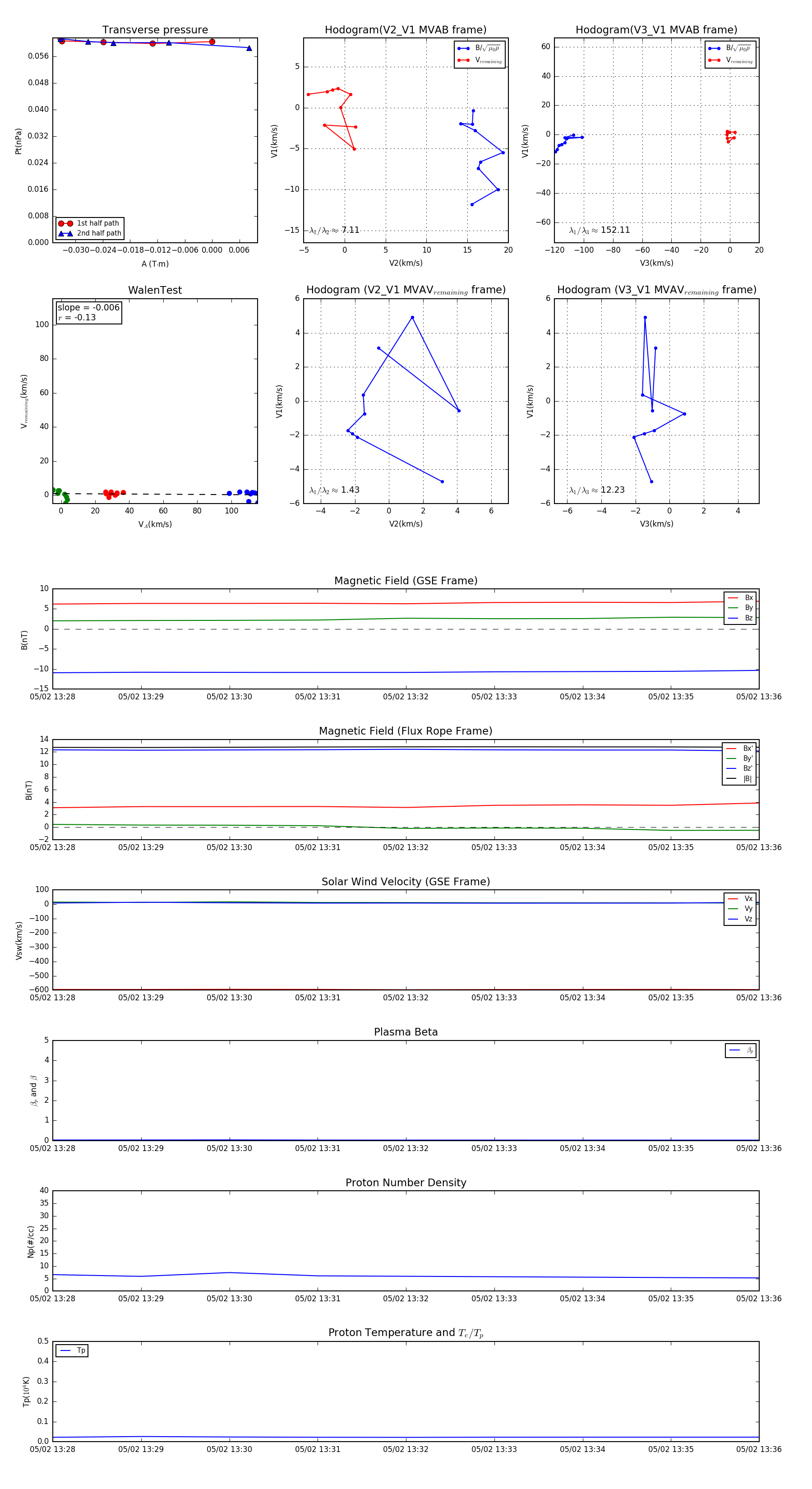Click the "λ1/λ3 ≈ 152.11" eigenvalue ratio

600,230
